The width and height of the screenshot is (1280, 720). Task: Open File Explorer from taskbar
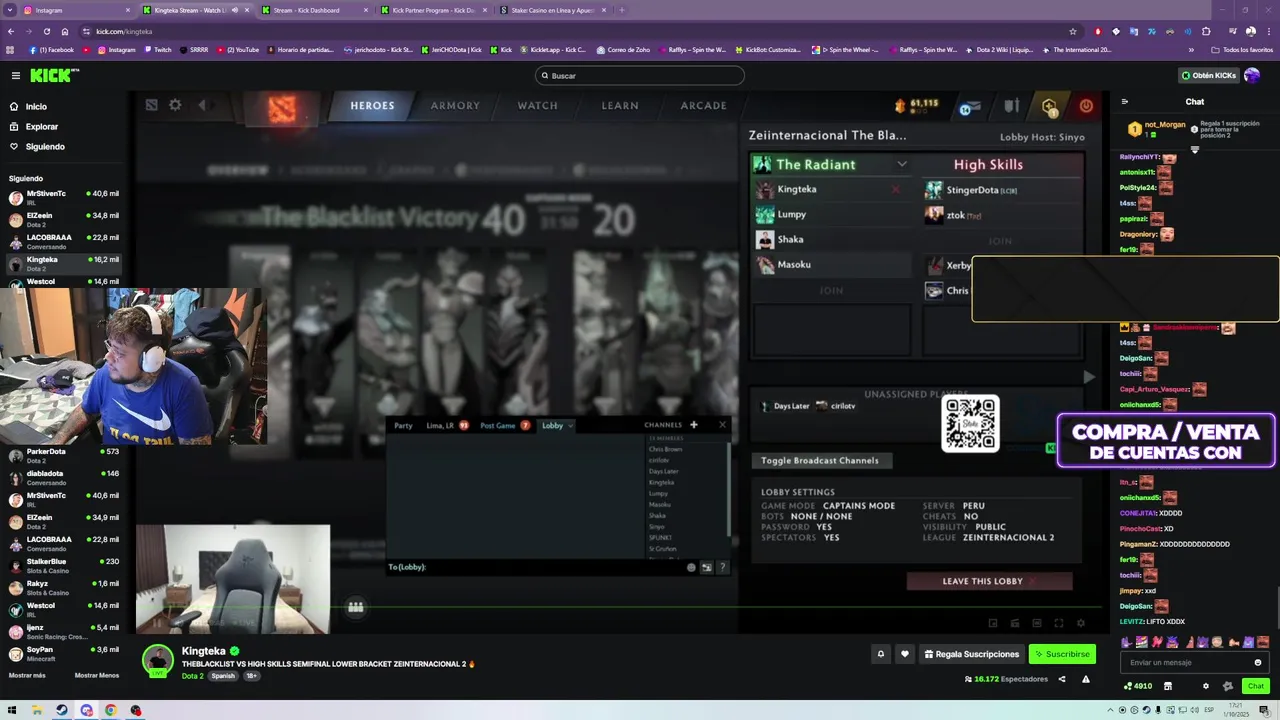click(x=37, y=710)
